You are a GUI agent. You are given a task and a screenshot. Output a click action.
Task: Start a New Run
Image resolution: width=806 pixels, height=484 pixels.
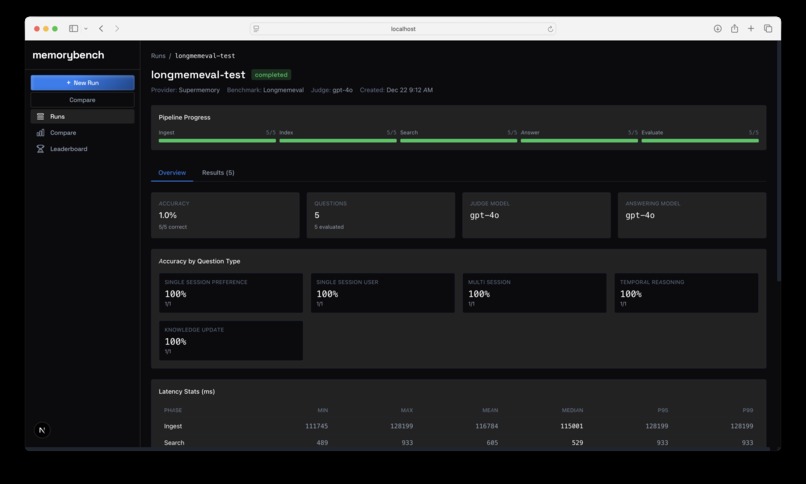click(x=82, y=83)
